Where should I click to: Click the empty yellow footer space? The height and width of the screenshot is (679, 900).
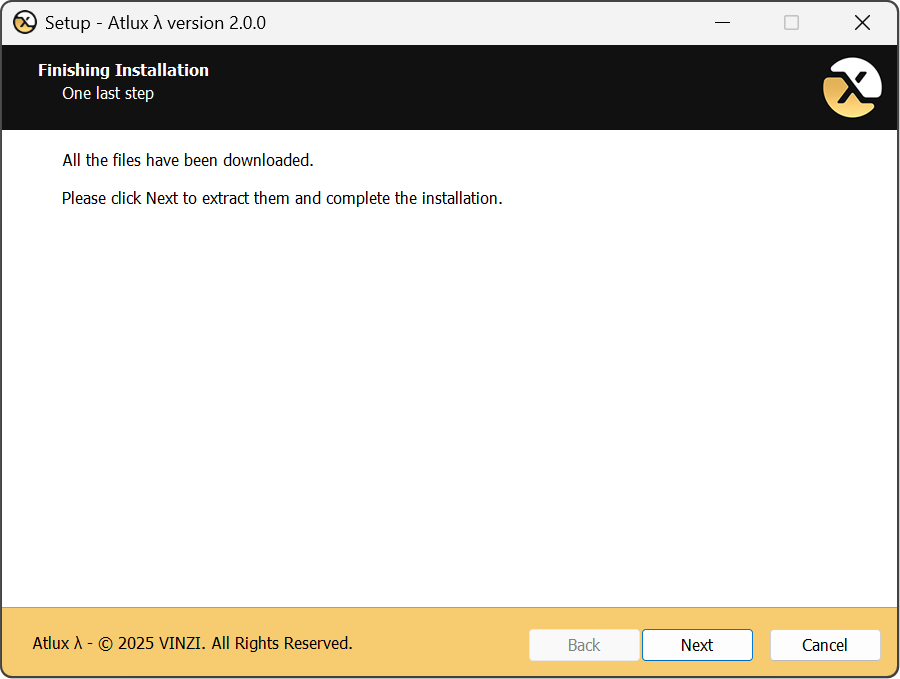point(440,643)
